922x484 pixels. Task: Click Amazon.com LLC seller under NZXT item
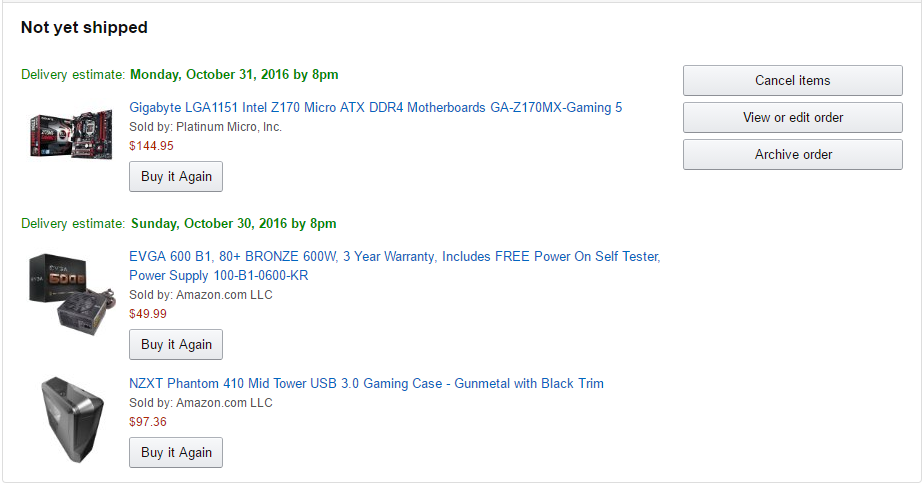pos(224,403)
